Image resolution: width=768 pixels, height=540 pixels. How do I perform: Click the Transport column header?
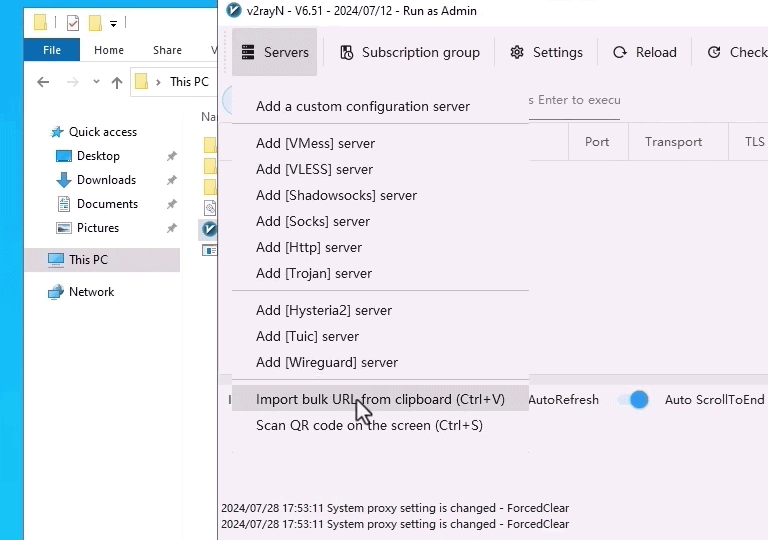[673, 142]
